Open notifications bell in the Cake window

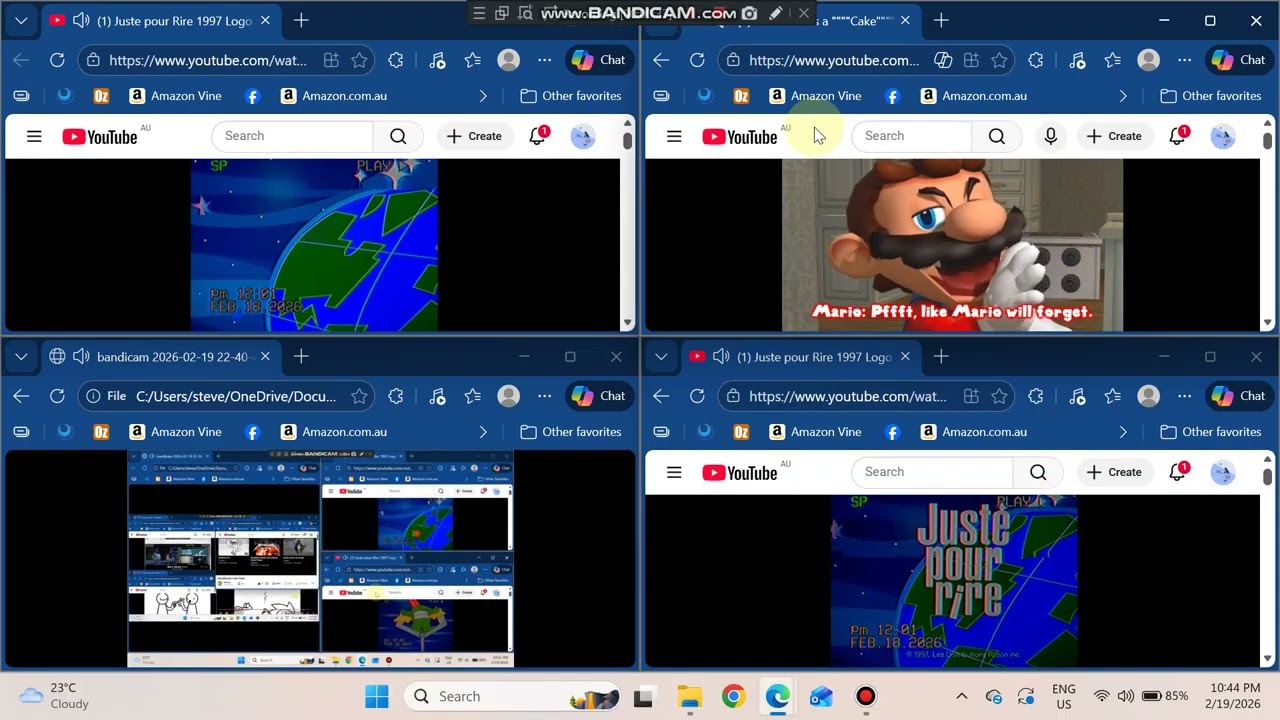coord(1178,136)
